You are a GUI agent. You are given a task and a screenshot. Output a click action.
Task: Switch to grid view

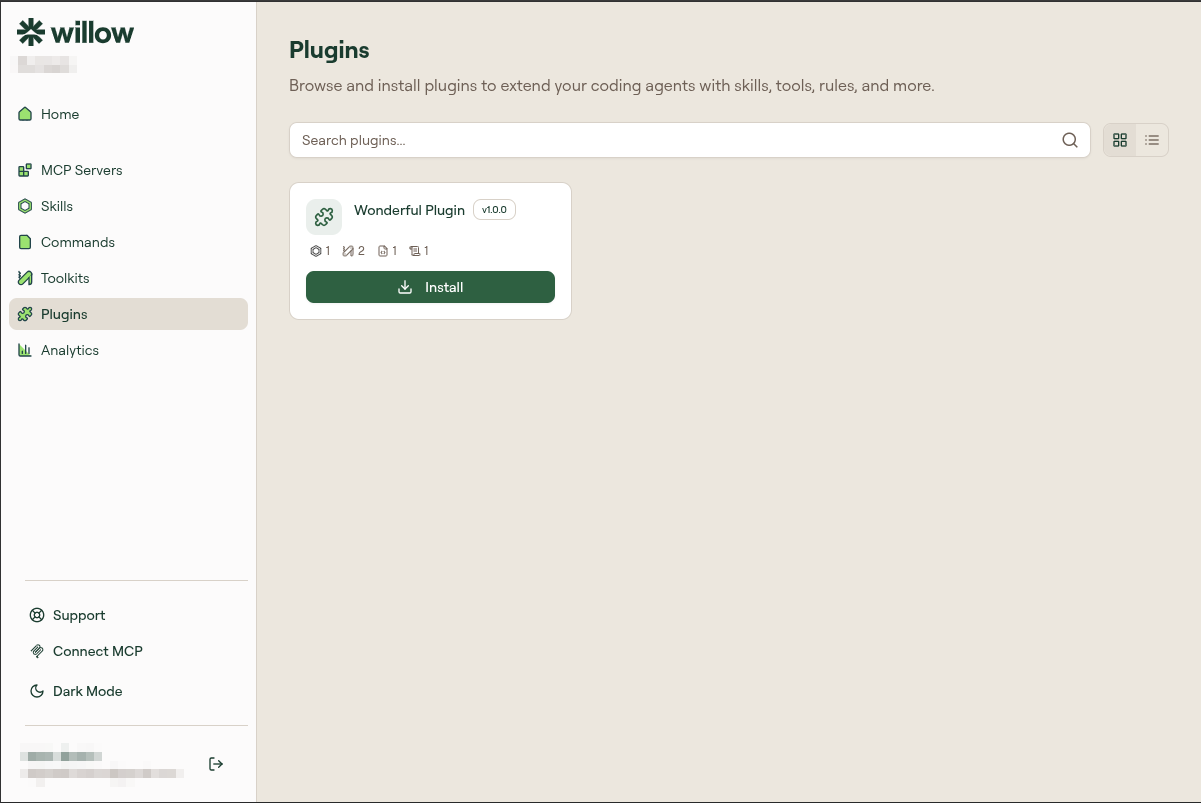point(1120,140)
